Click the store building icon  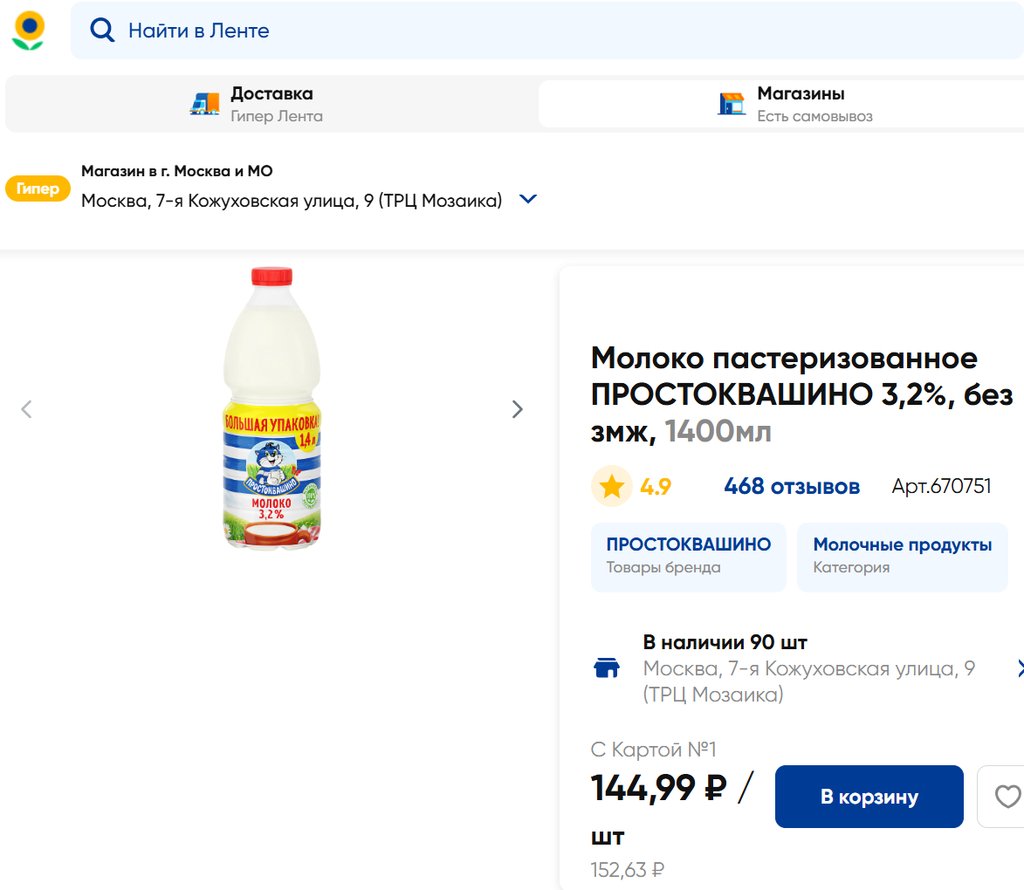coord(732,104)
